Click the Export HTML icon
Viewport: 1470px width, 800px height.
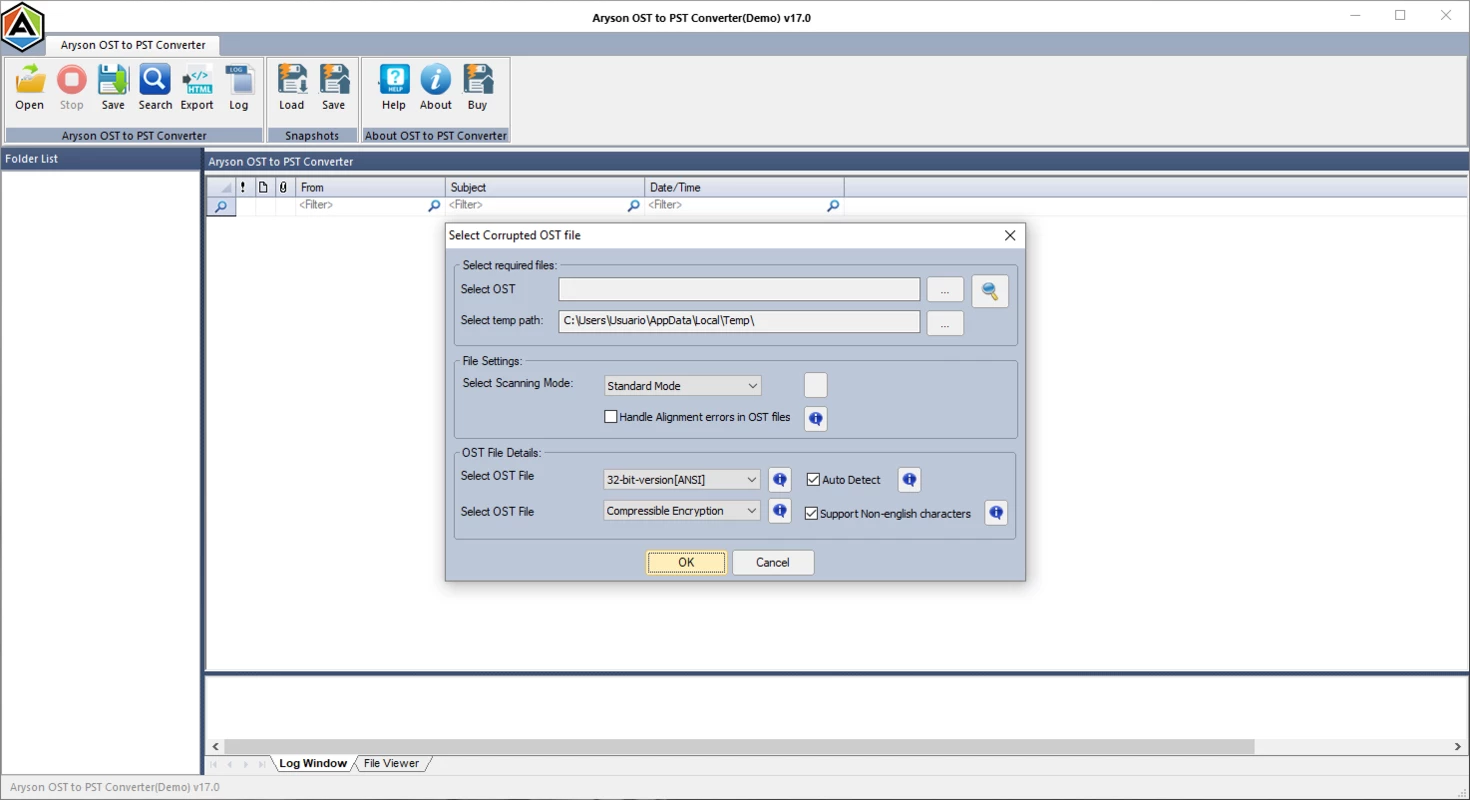[x=197, y=87]
